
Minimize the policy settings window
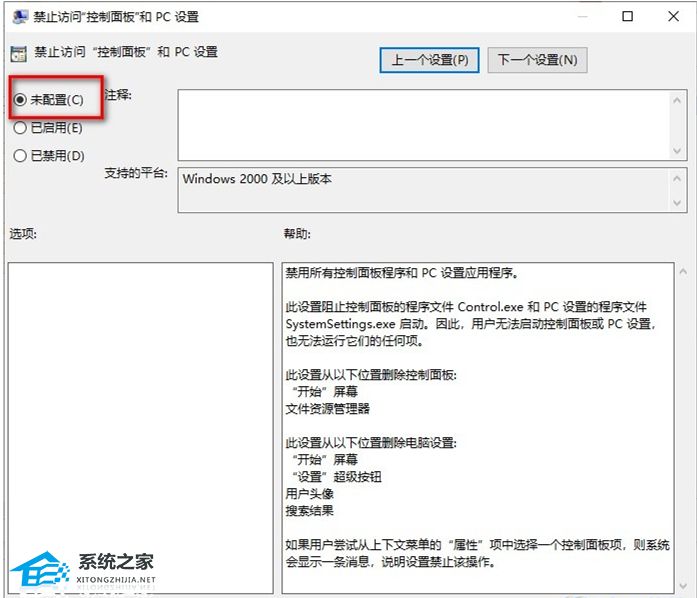pos(581,16)
